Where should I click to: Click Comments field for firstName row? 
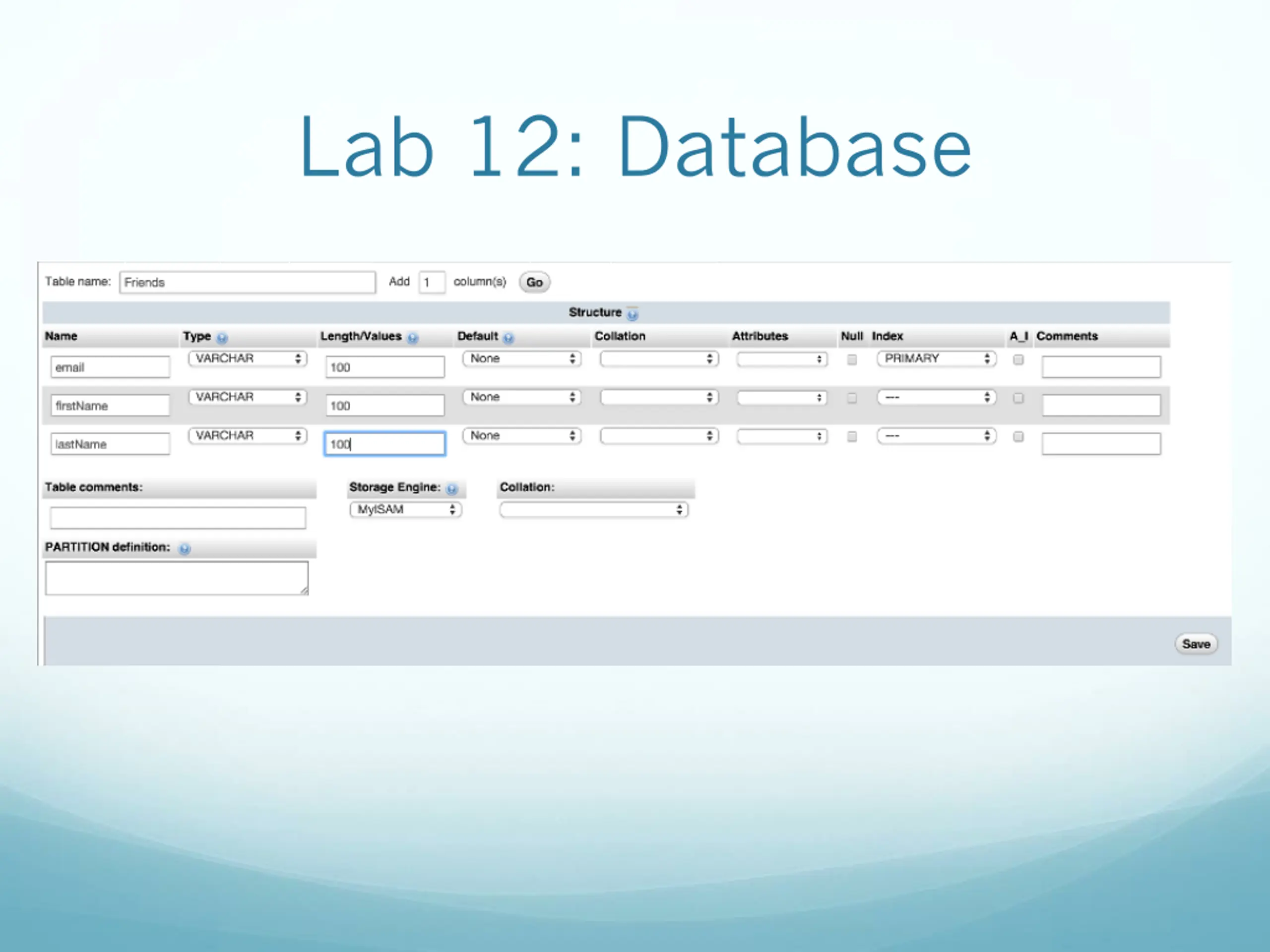tap(1101, 406)
